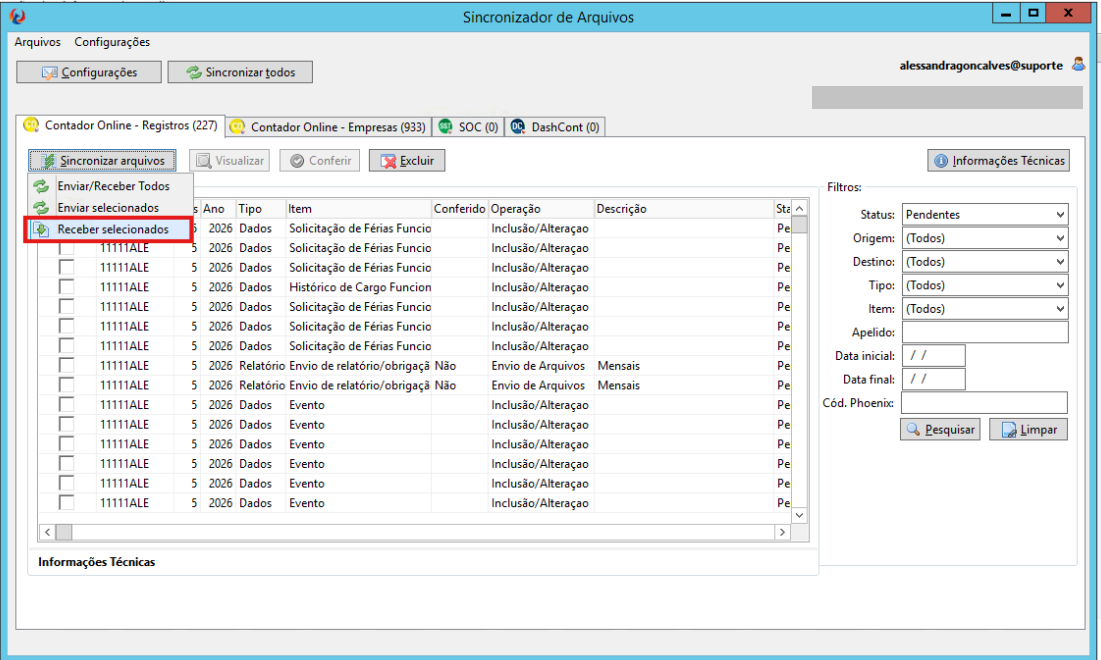
Task: Click the application logo in the title bar
Action: 18,16
